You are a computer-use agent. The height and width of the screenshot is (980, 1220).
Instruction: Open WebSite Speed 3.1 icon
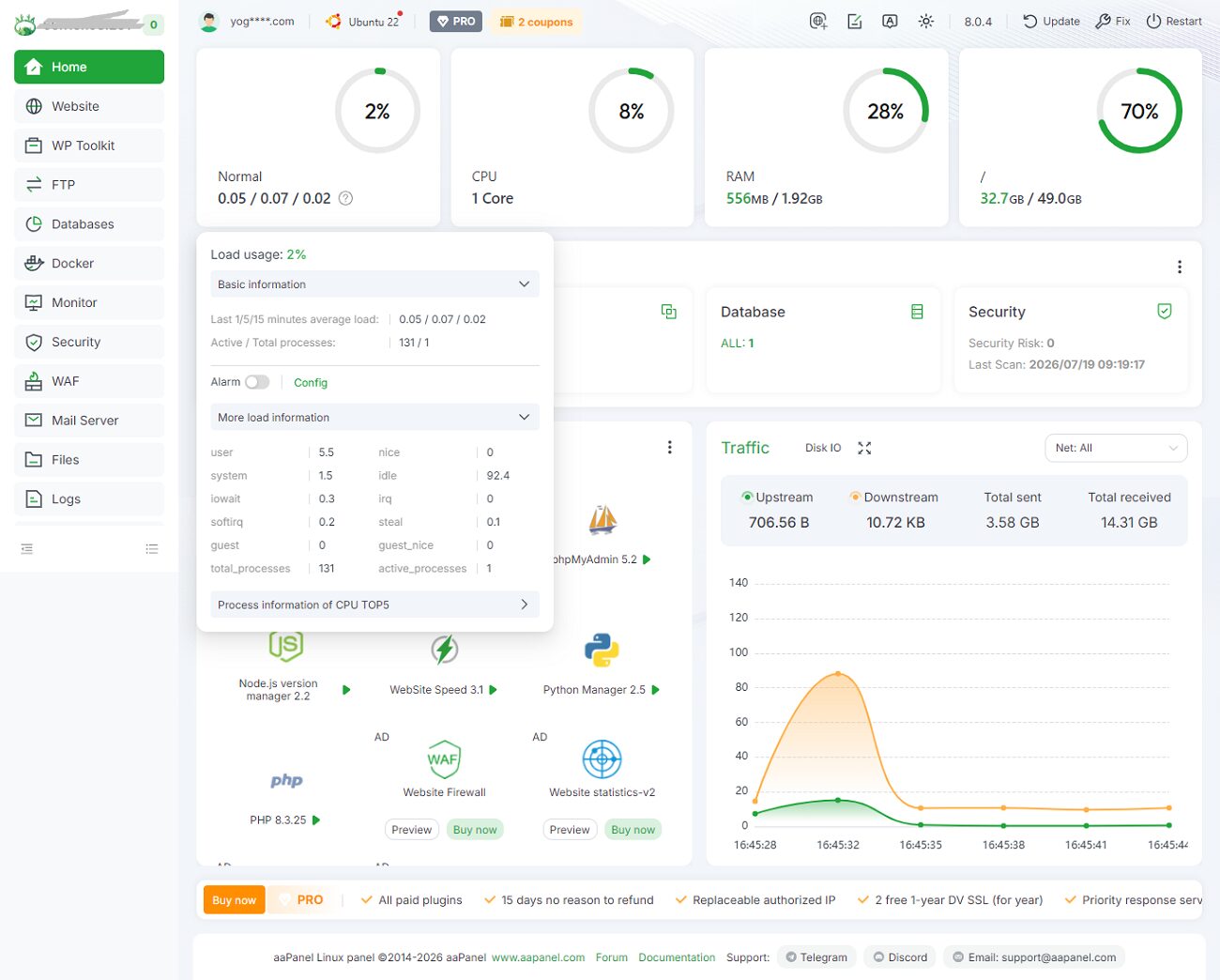coord(444,650)
